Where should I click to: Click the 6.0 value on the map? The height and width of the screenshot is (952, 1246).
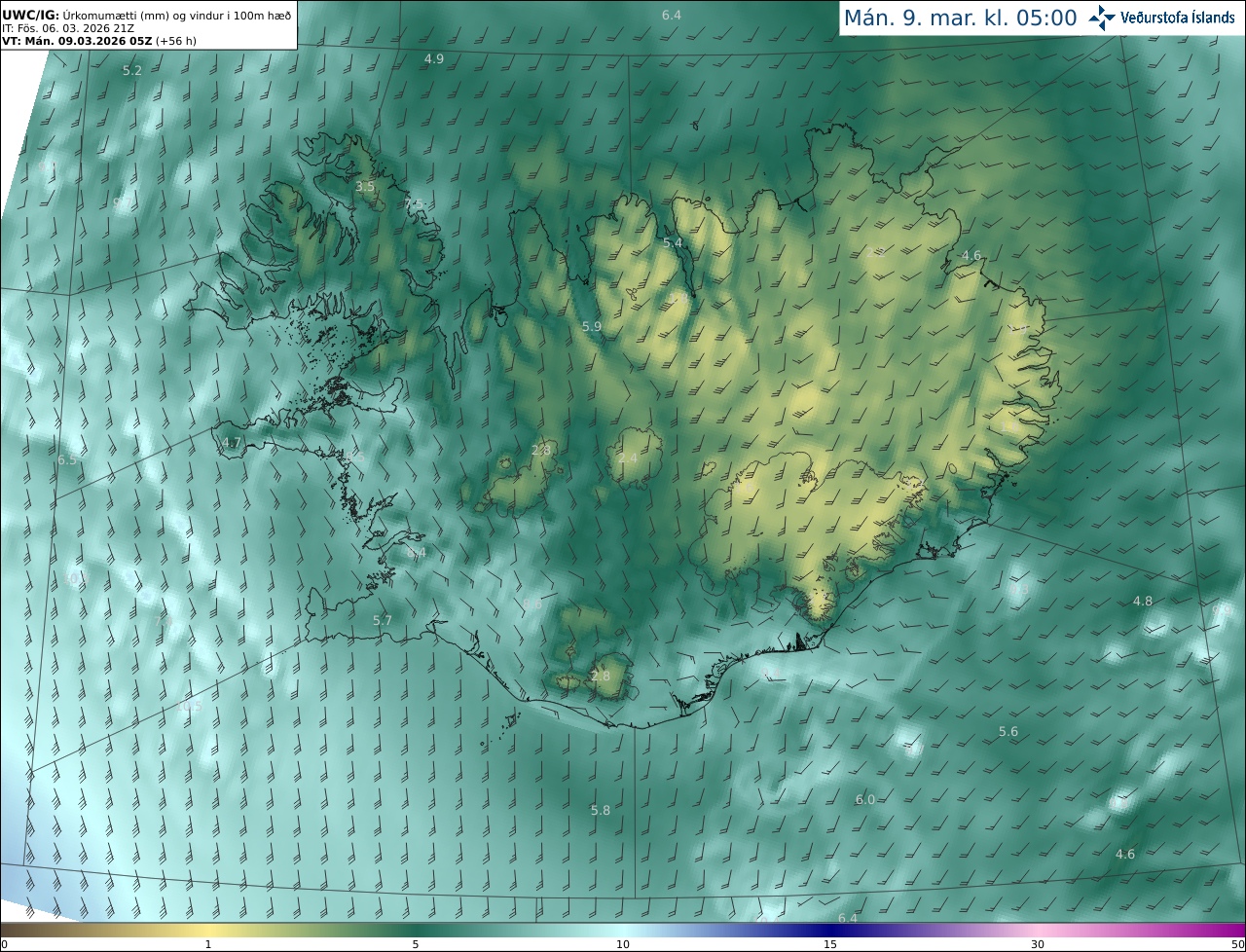pyautogui.click(x=865, y=799)
